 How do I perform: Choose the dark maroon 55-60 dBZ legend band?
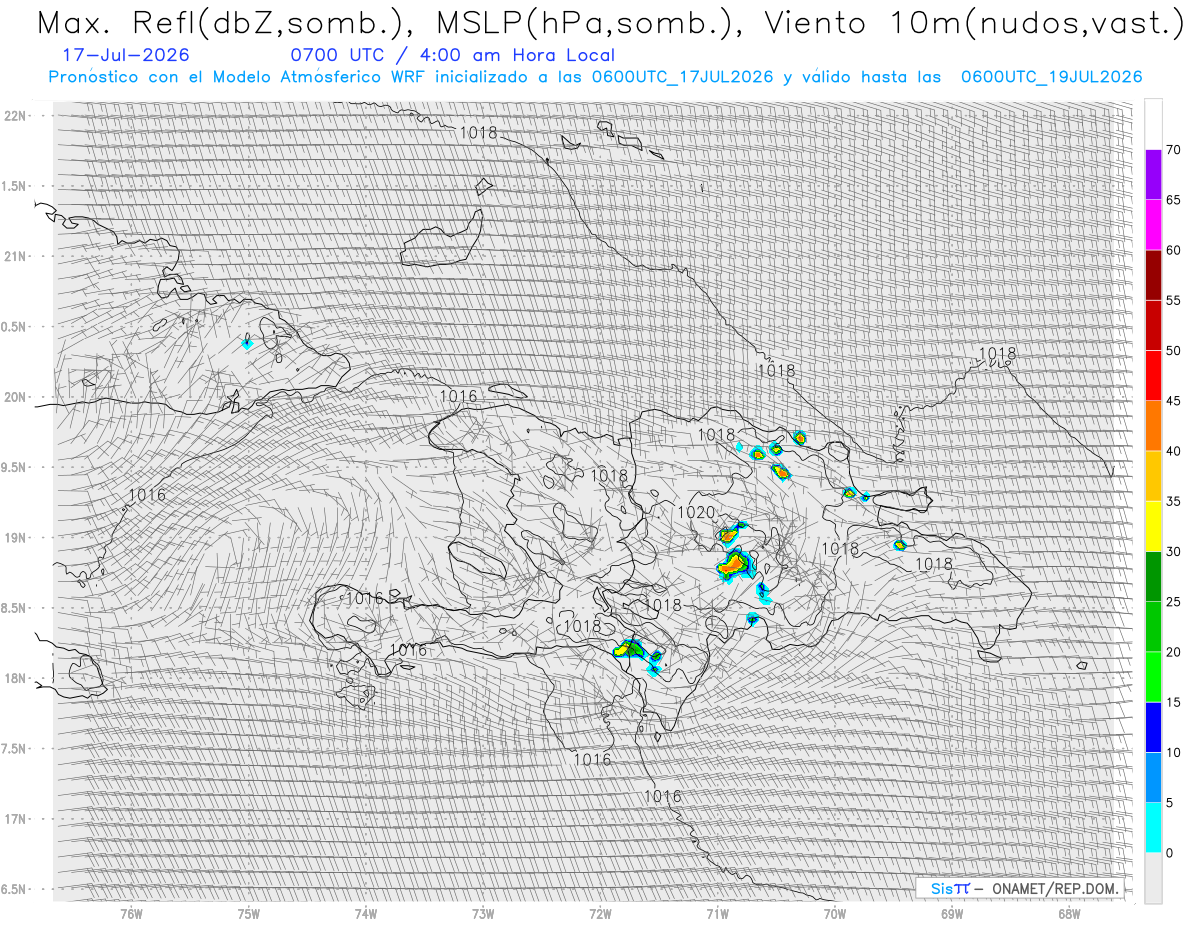pos(1153,276)
